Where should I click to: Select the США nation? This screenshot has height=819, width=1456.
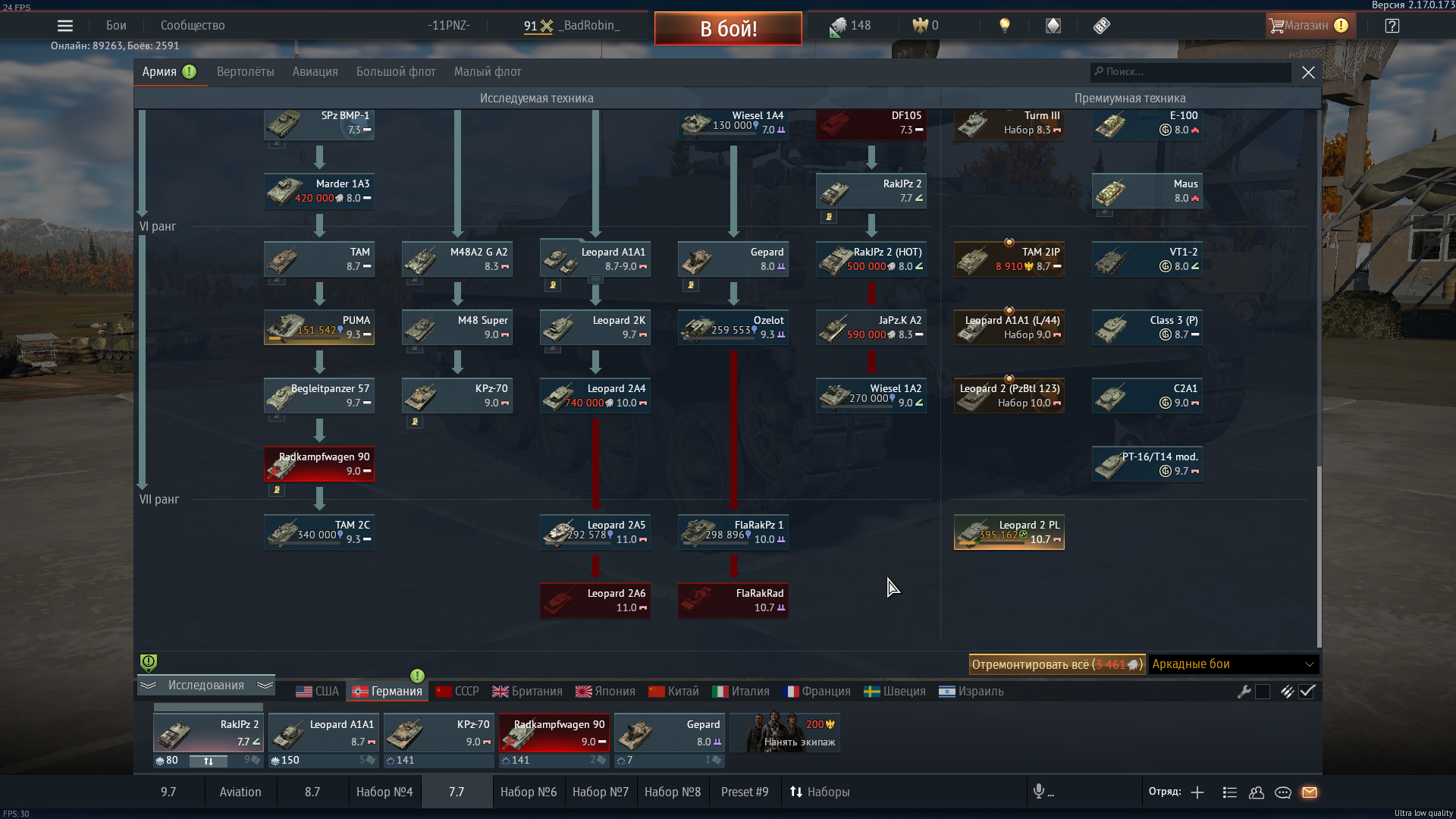tap(317, 692)
